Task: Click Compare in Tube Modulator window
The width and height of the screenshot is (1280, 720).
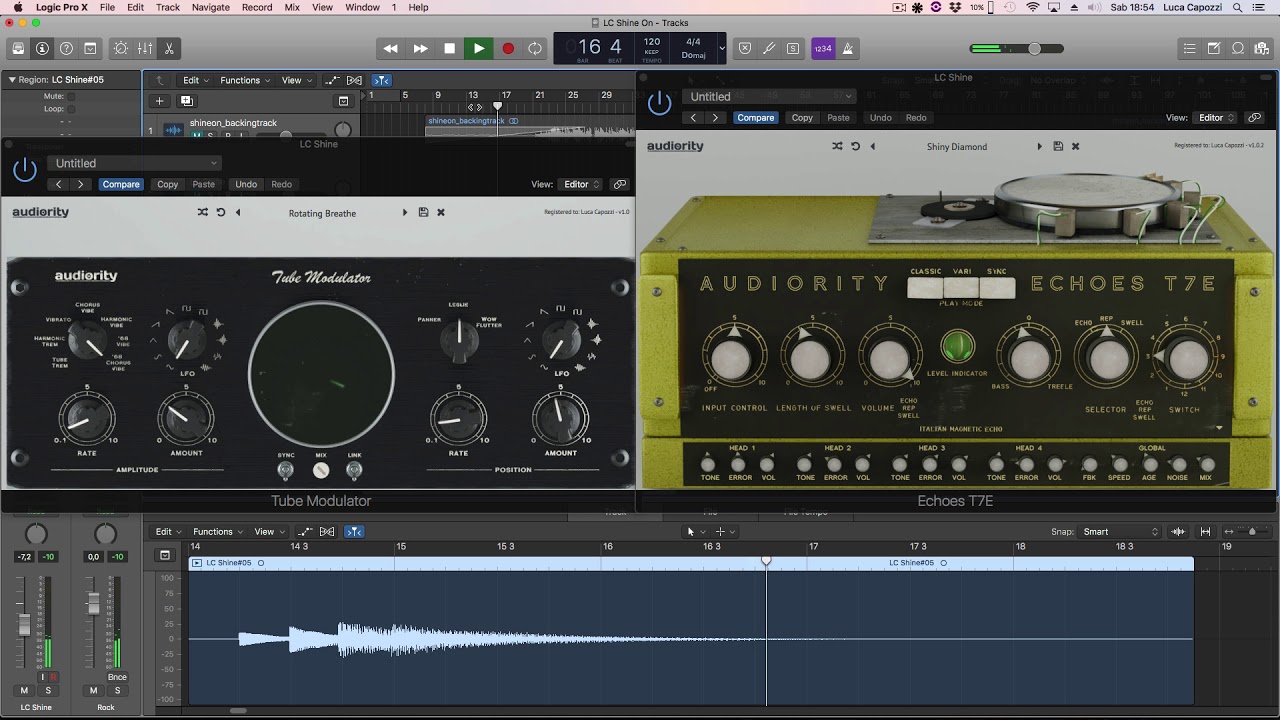Action: pyautogui.click(x=121, y=184)
